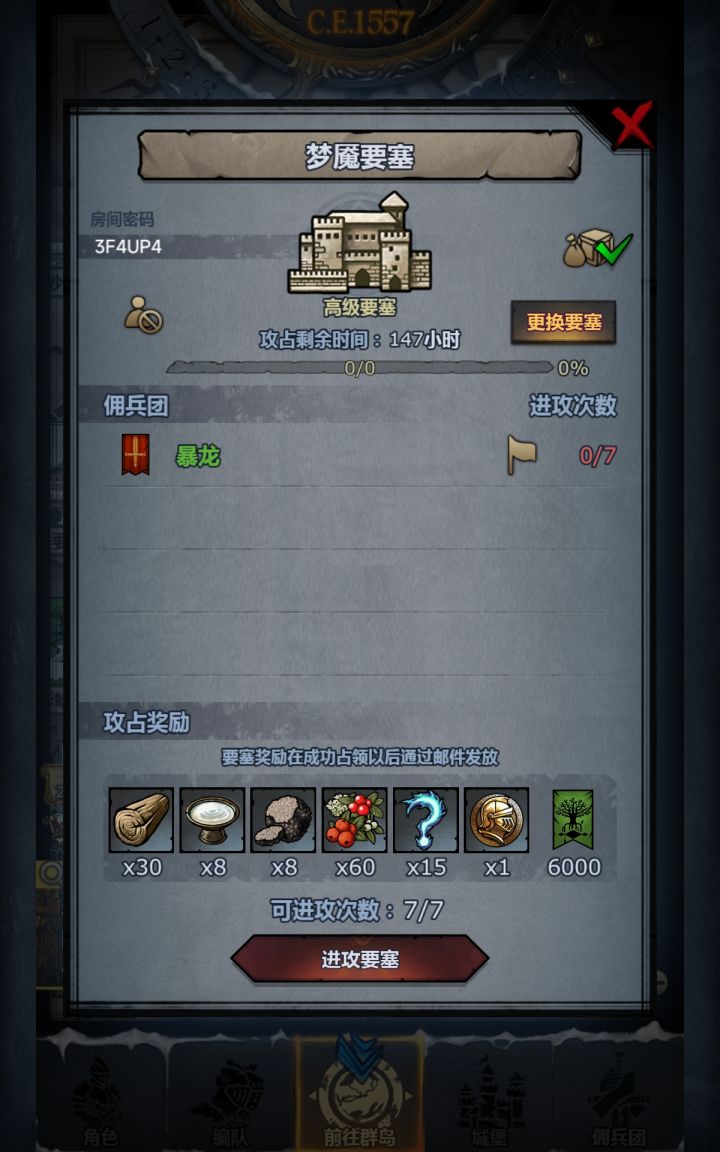
Task: Toggle the supply box checkmark icon
Action: point(597,248)
